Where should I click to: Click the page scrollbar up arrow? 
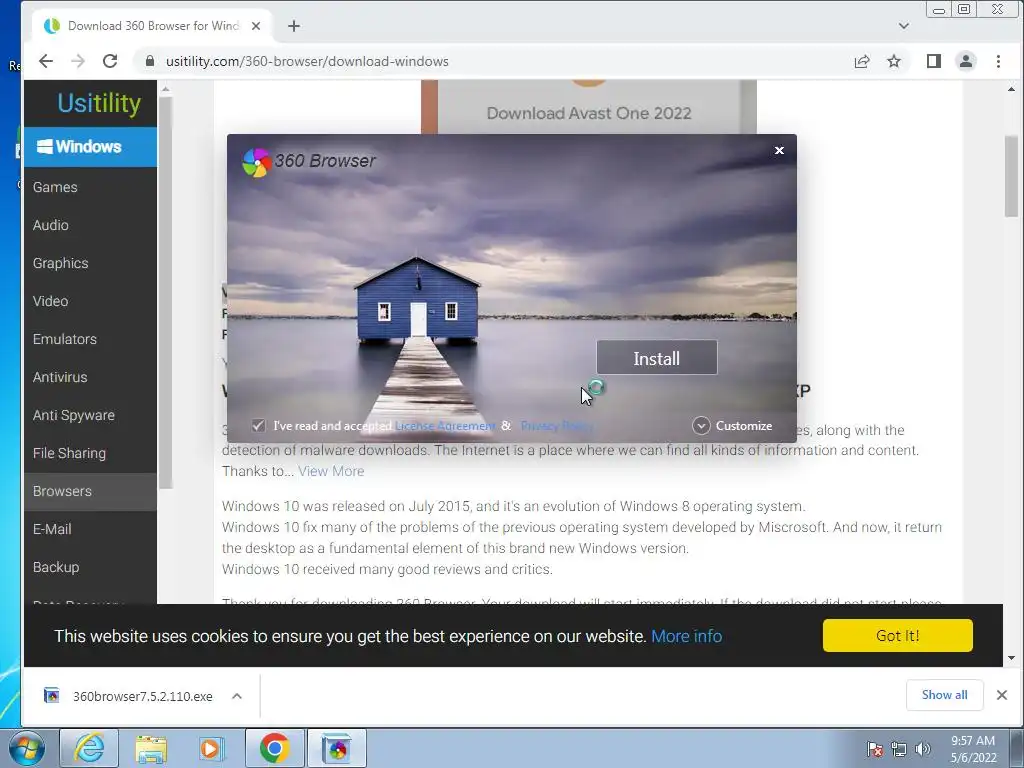click(x=1011, y=89)
